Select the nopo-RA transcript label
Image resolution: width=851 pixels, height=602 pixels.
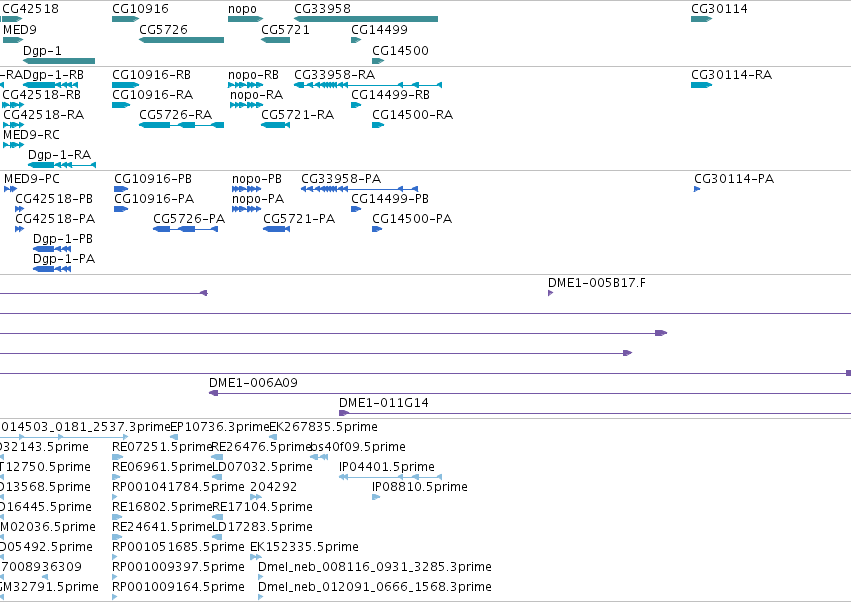click(x=256, y=94)
